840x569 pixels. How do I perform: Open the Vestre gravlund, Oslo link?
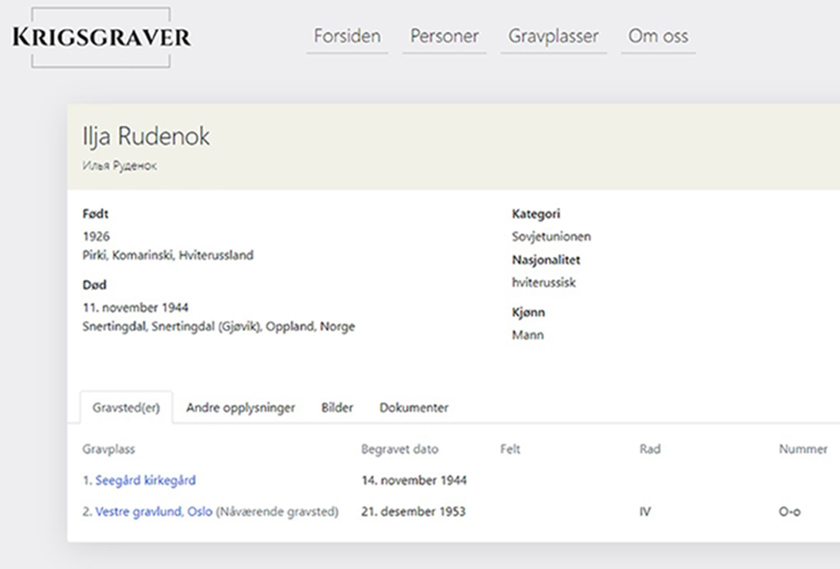pyautogui.click(x=154, y=512)
